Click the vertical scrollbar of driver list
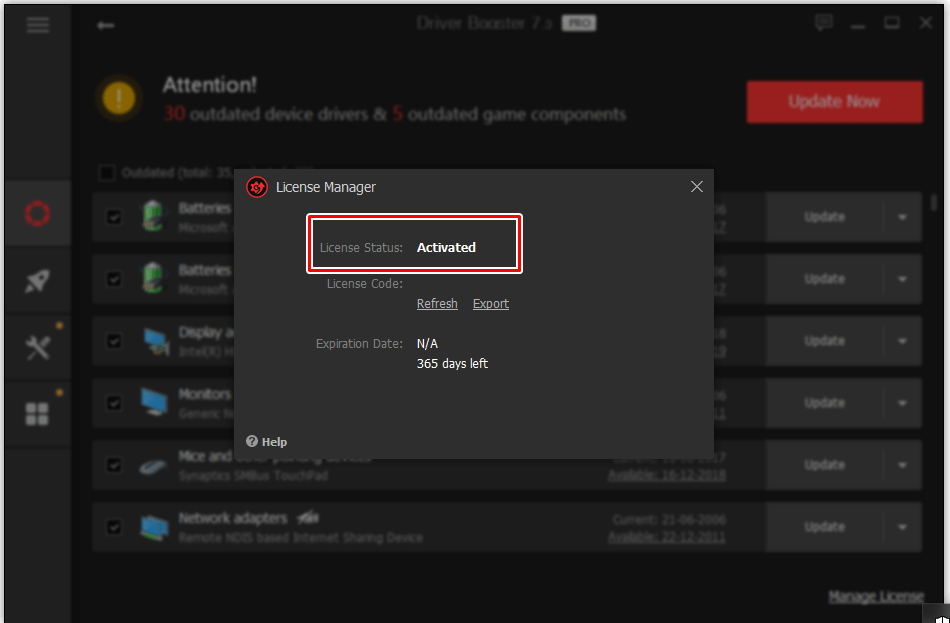This screenshot has width=950, height=623. (934, 202)
